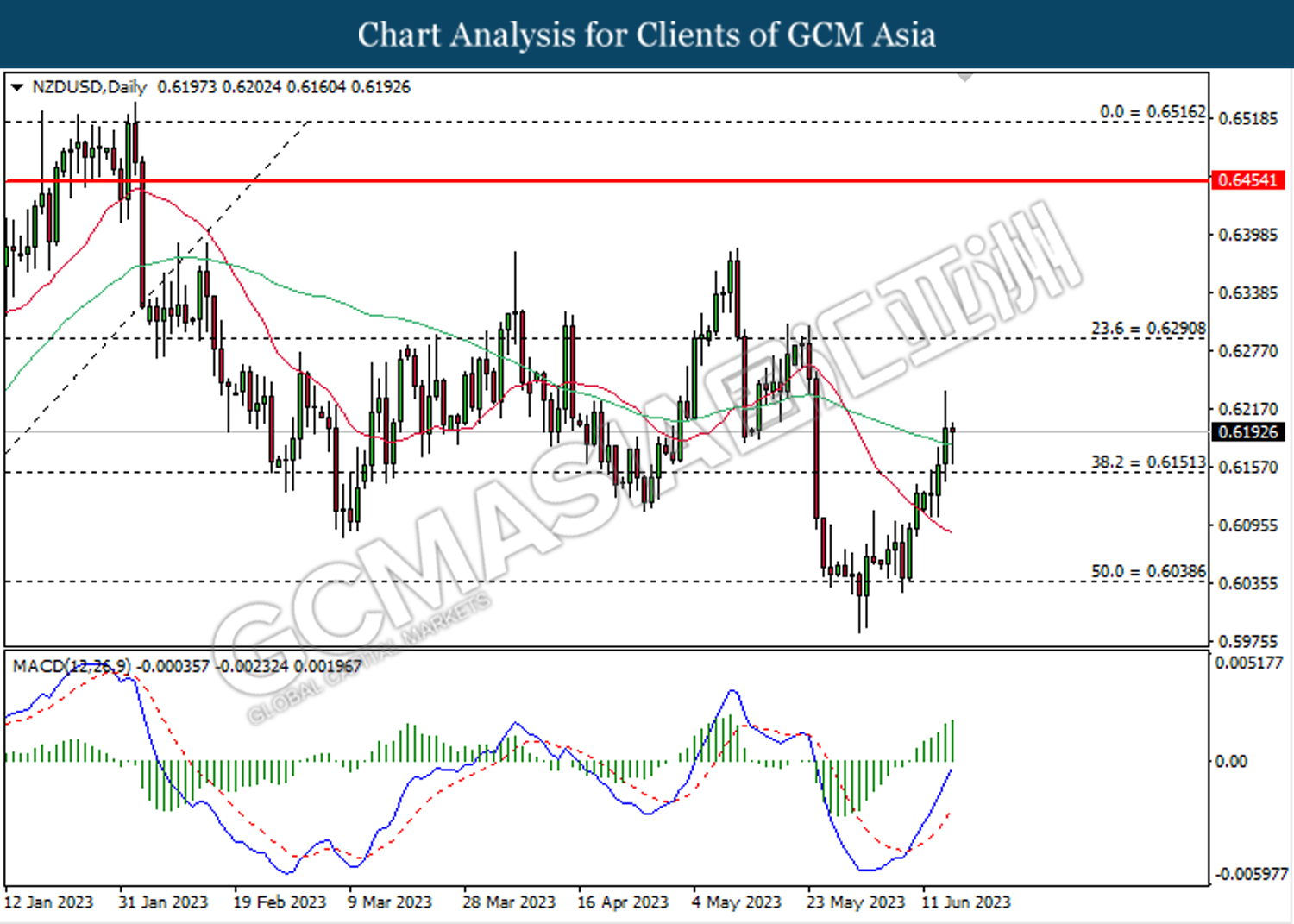
Task: Click the 19 Feb 2023 date label
Action: coord(280,902)
